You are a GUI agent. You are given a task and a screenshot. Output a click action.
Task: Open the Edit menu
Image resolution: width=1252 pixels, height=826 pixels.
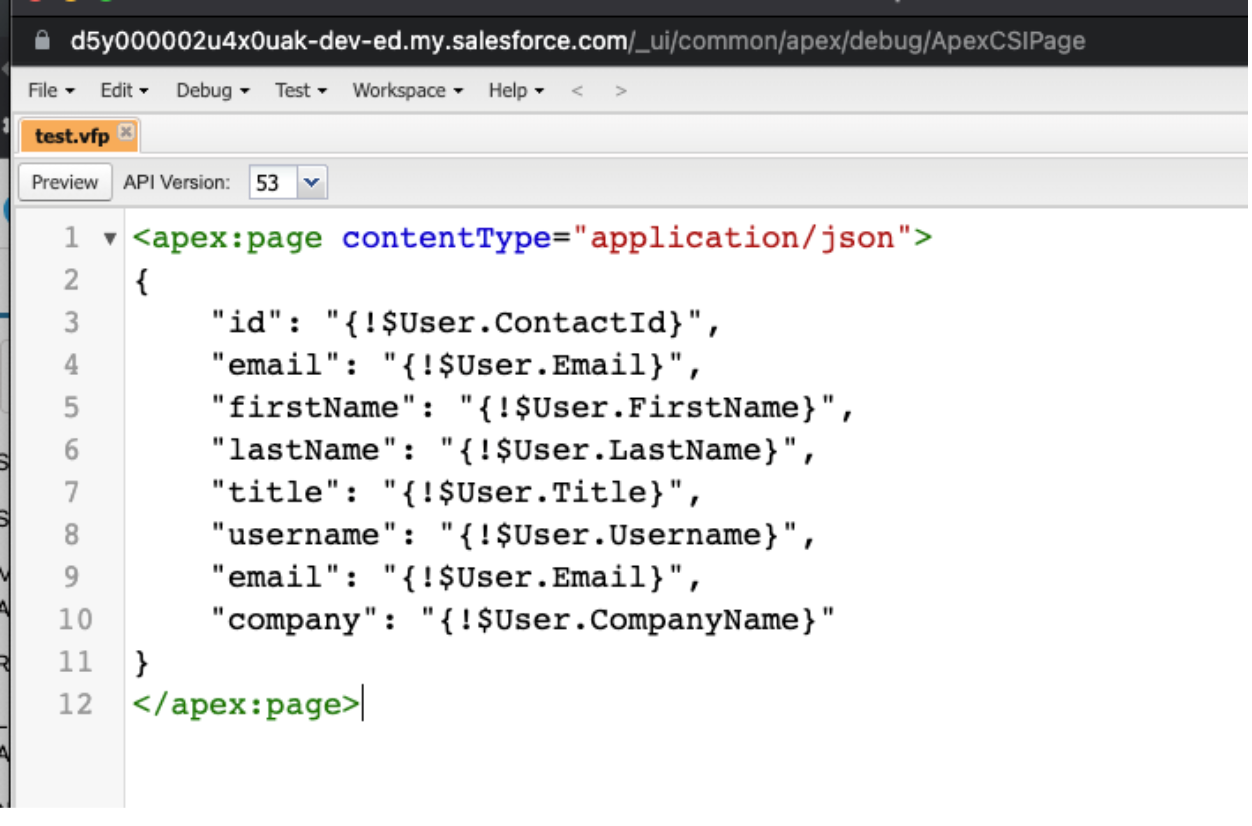(124, 90)
